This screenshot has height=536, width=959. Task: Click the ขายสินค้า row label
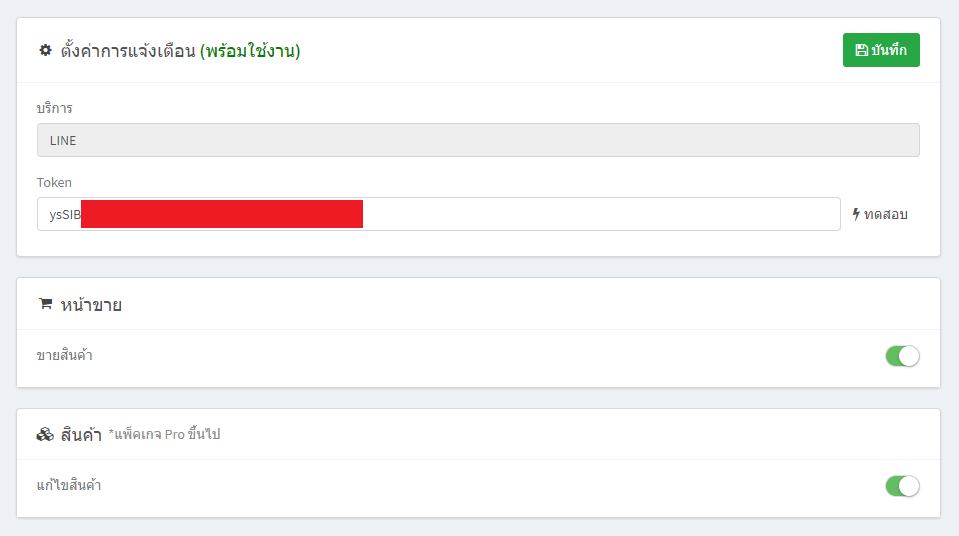point(65,355)
